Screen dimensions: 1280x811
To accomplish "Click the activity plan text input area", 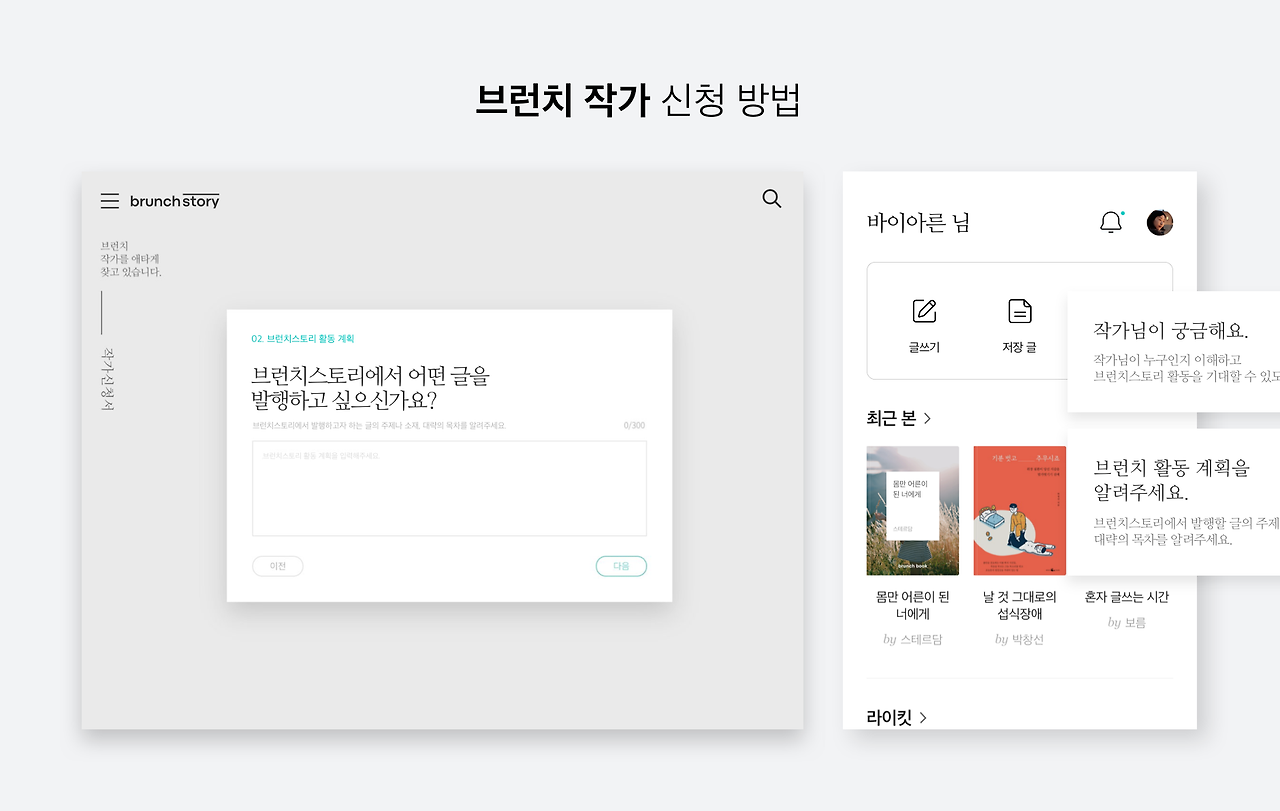I will 448,488.
